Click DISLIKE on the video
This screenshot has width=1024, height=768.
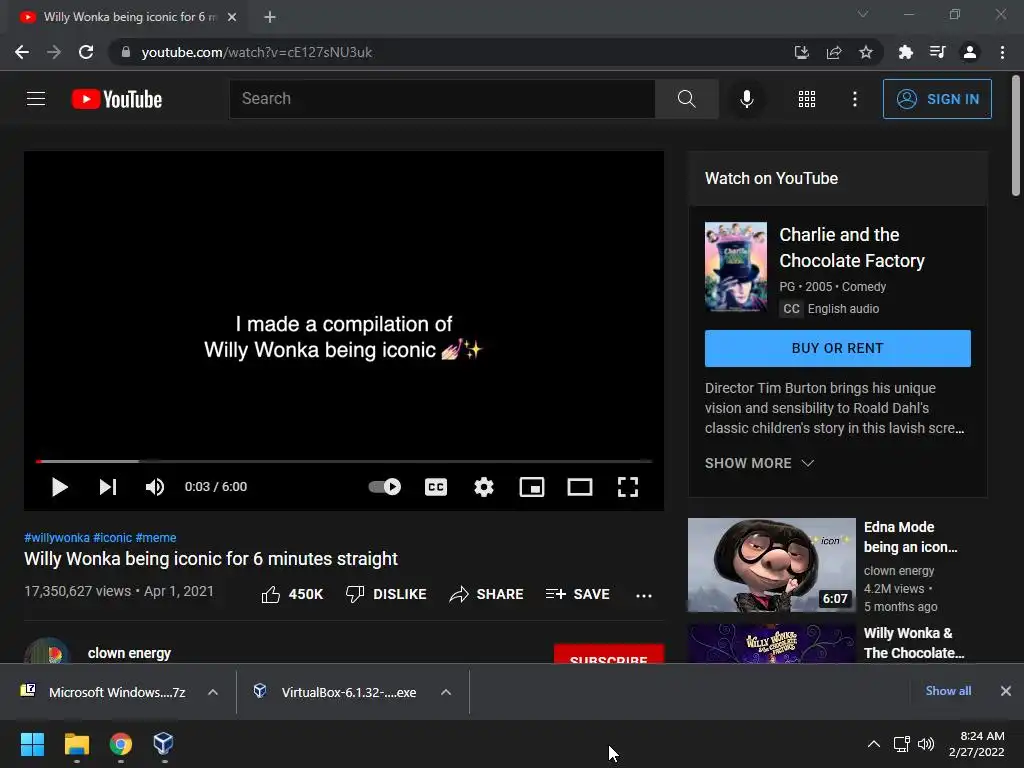point(386,594)
